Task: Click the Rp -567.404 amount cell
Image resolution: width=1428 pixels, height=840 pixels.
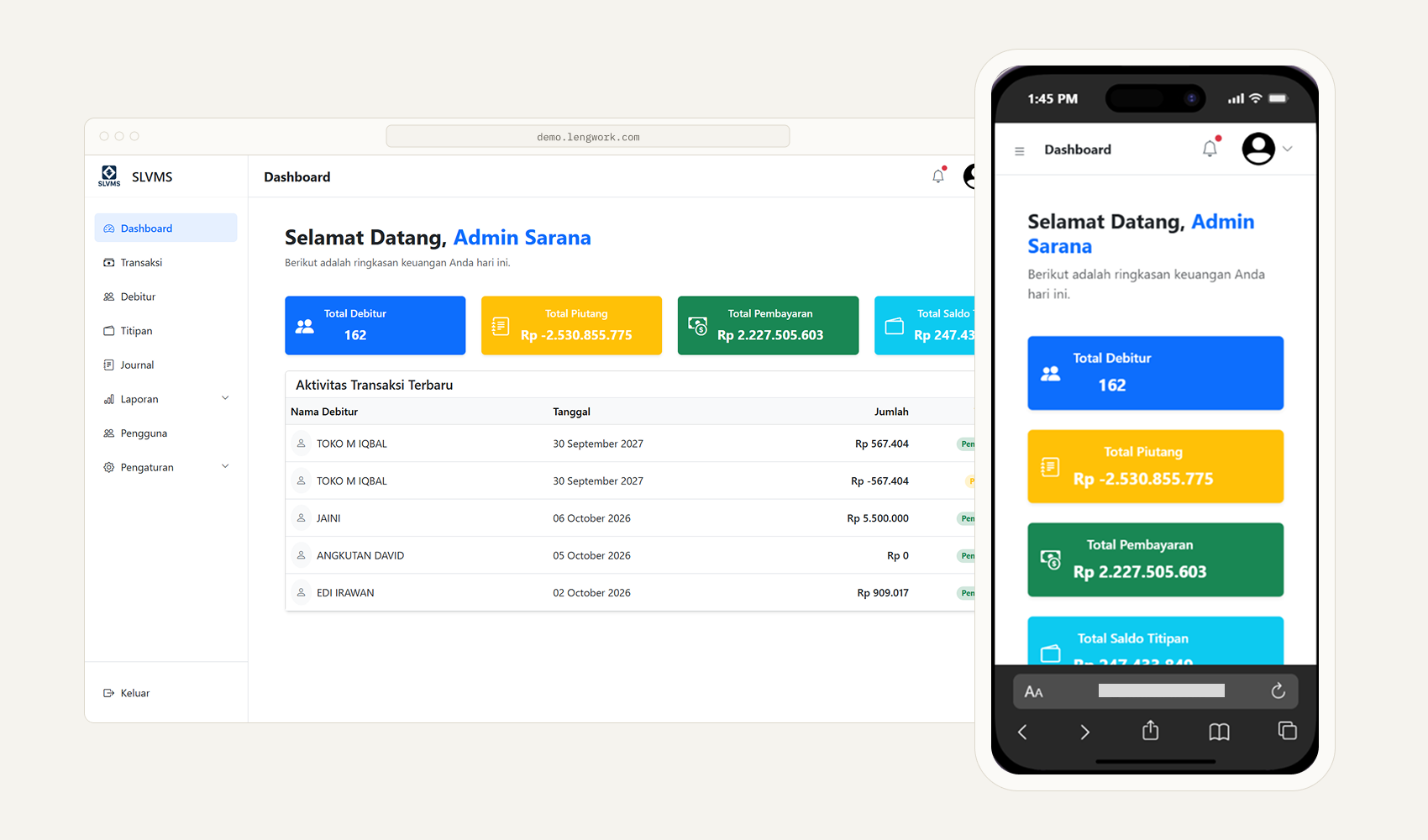Action: pyautogui.click(x=879, y=481)
